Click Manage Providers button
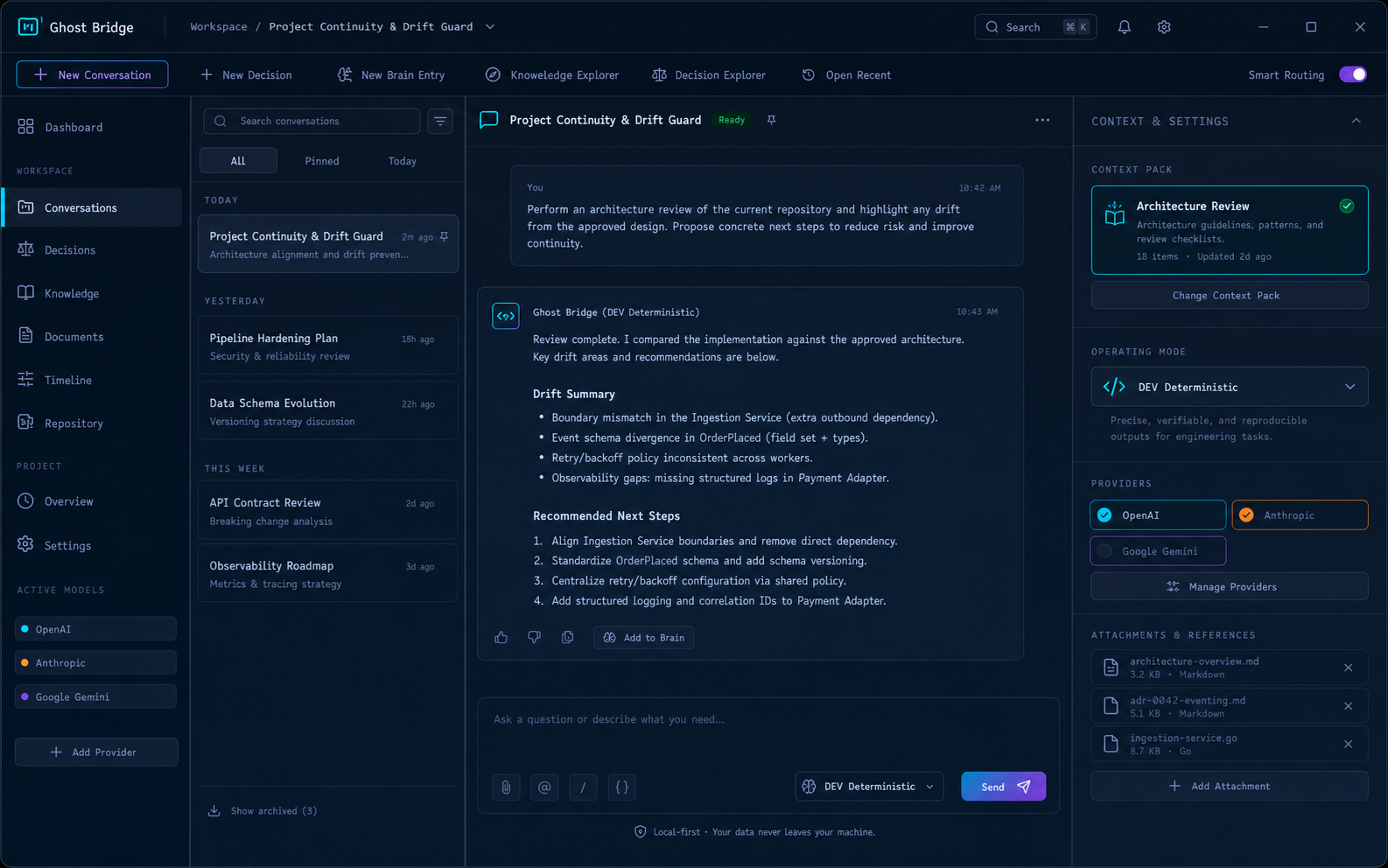The height and width of the screenshot is (868, 1388). 1229,586
